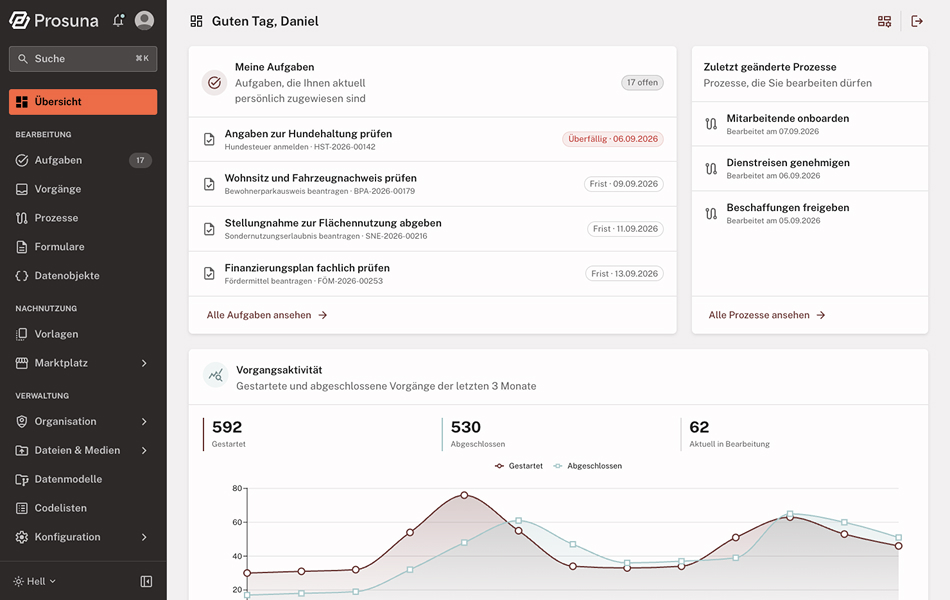Image resolution: width=950 pixels, height=600 pixels.
Task: Open Formulare in the sidebar
Action: 83,247
